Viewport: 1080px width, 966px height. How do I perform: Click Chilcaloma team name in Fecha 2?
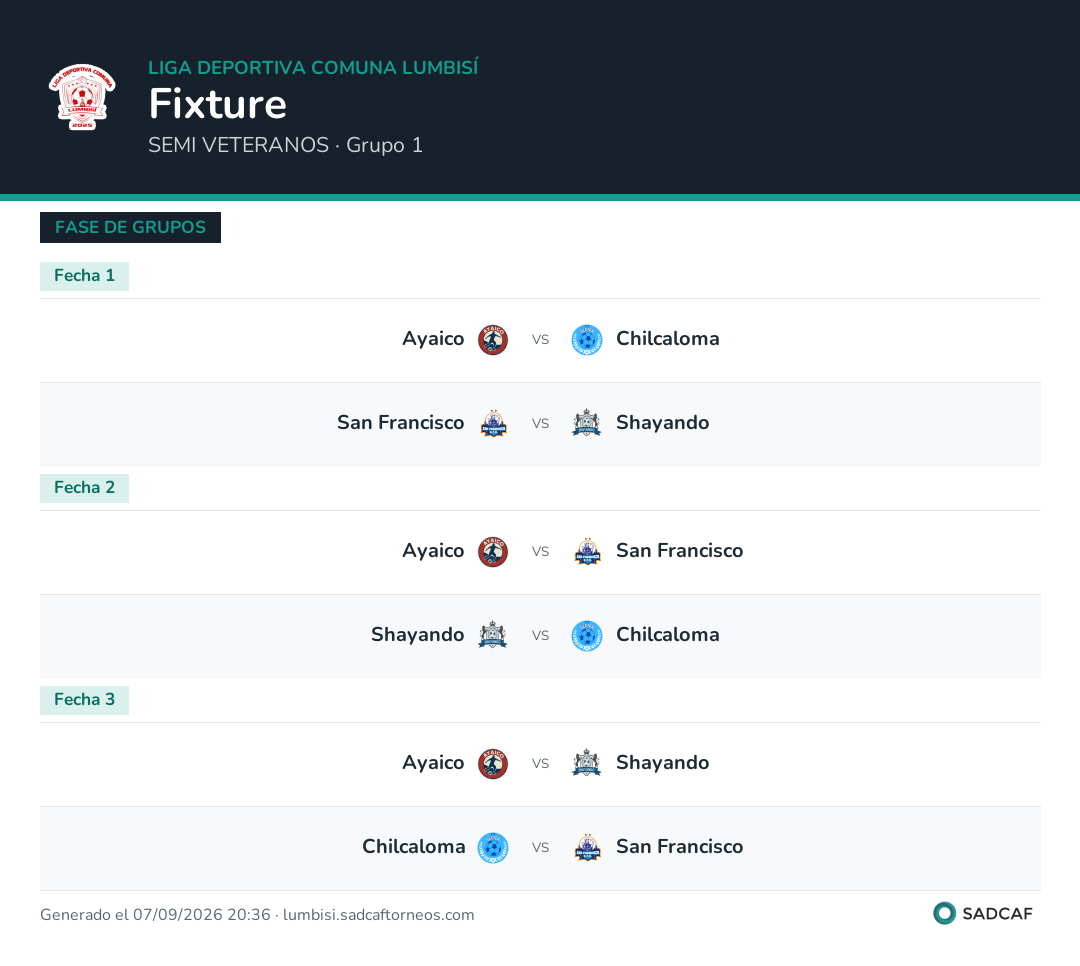coord(667,635)
